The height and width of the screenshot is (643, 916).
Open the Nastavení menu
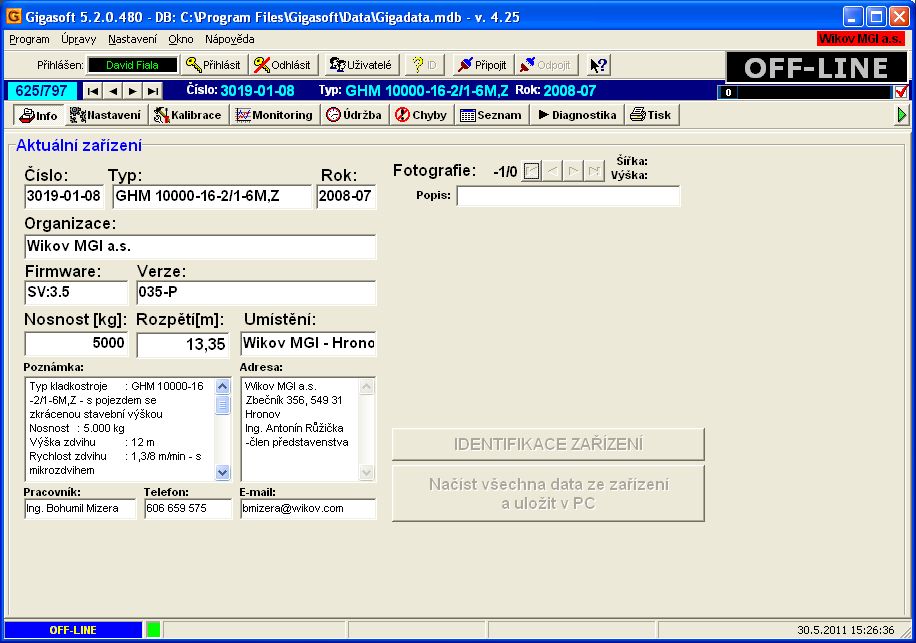click(132, 39)
